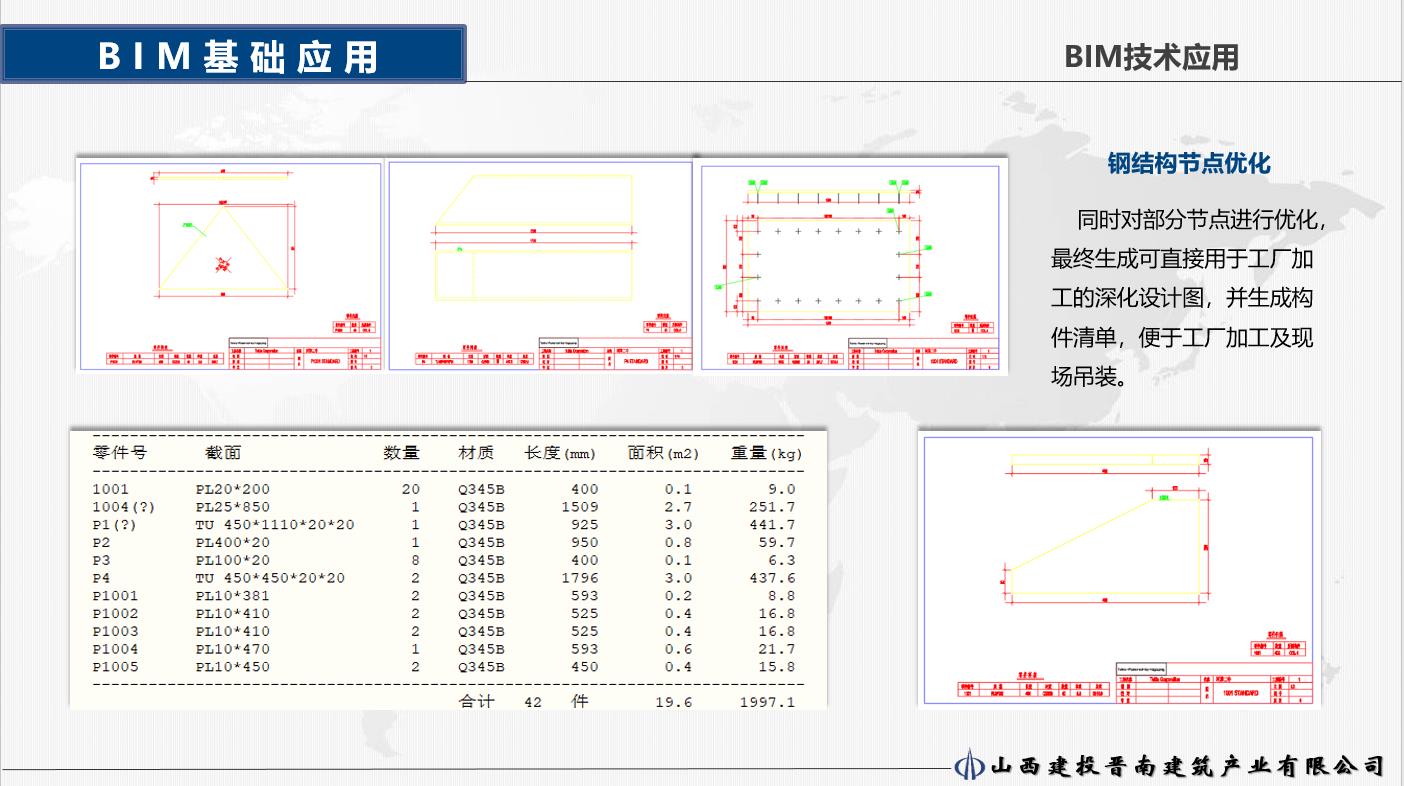Click the weight value 441.7
This screenshot has width=1404, height=786.
coord(773,525)
